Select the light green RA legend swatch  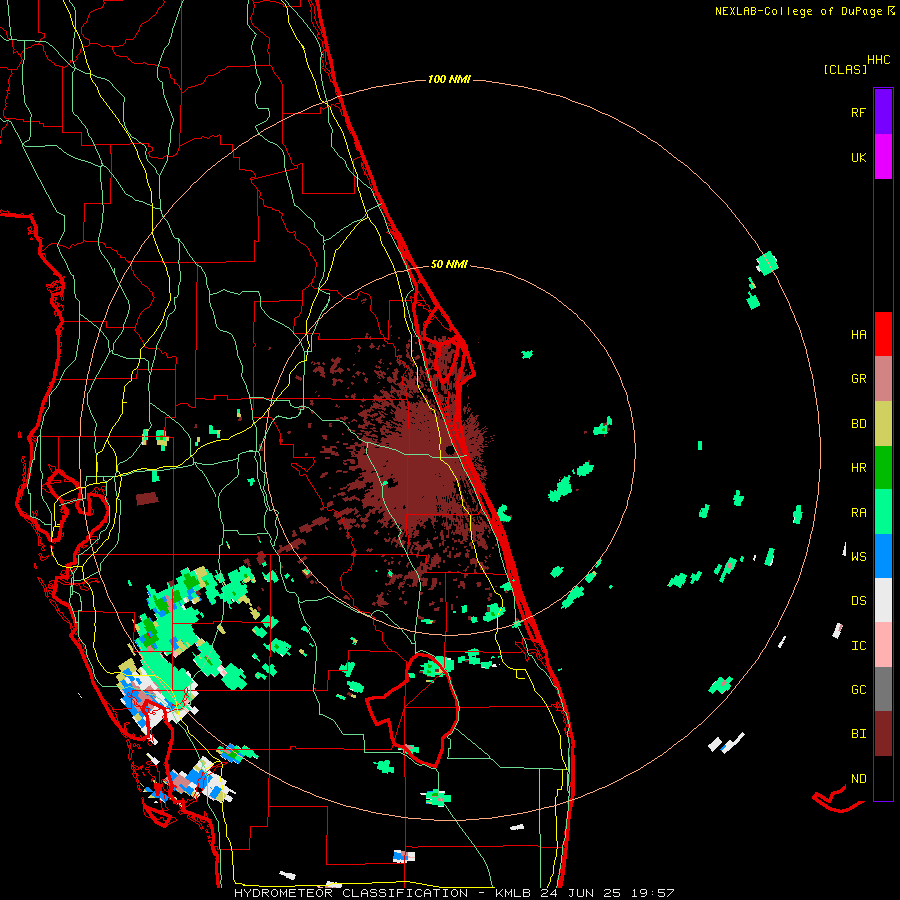click(883, 512)
